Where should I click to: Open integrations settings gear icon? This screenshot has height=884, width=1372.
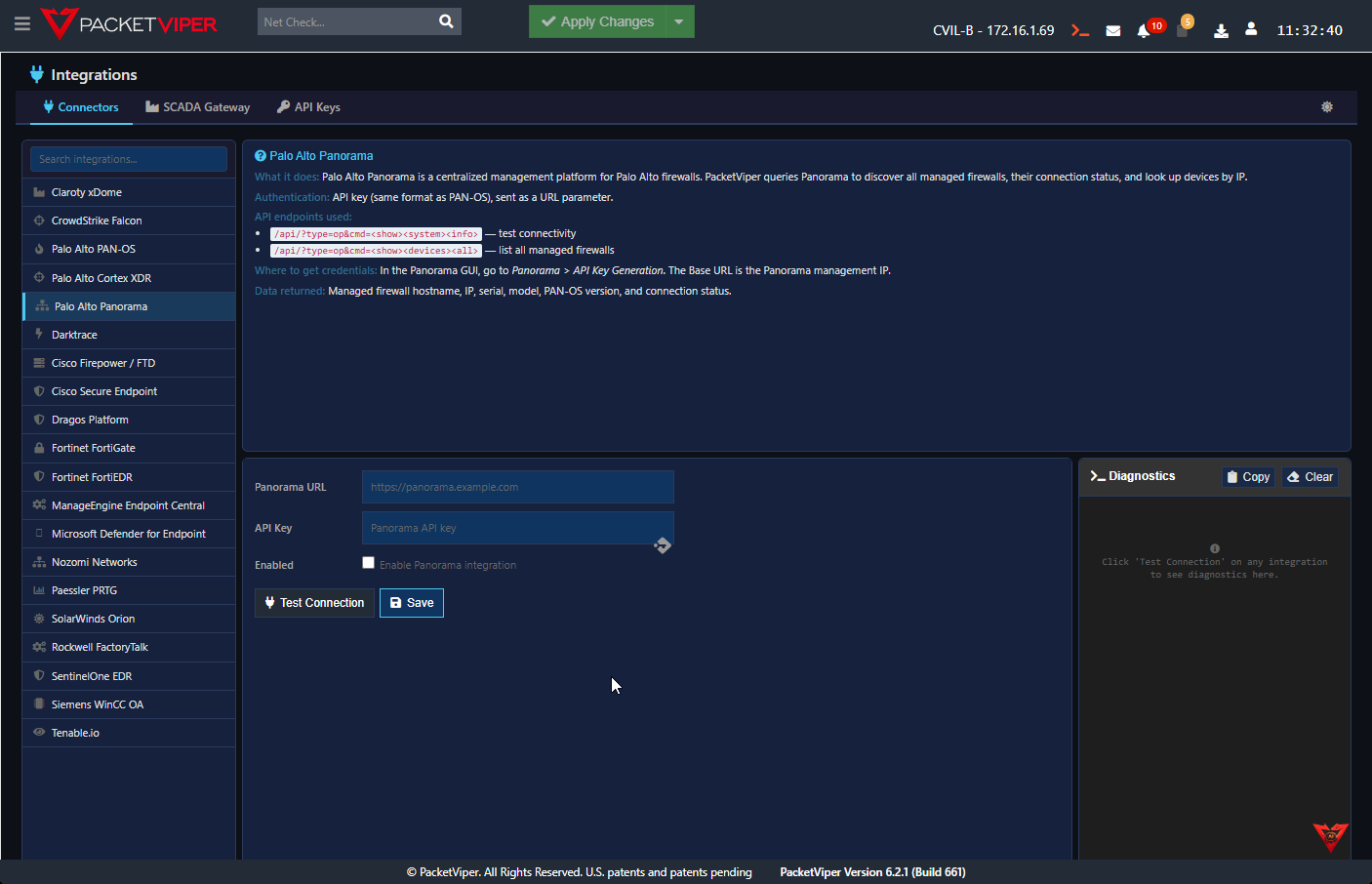pyautogui.click(x=1327, y=107)
